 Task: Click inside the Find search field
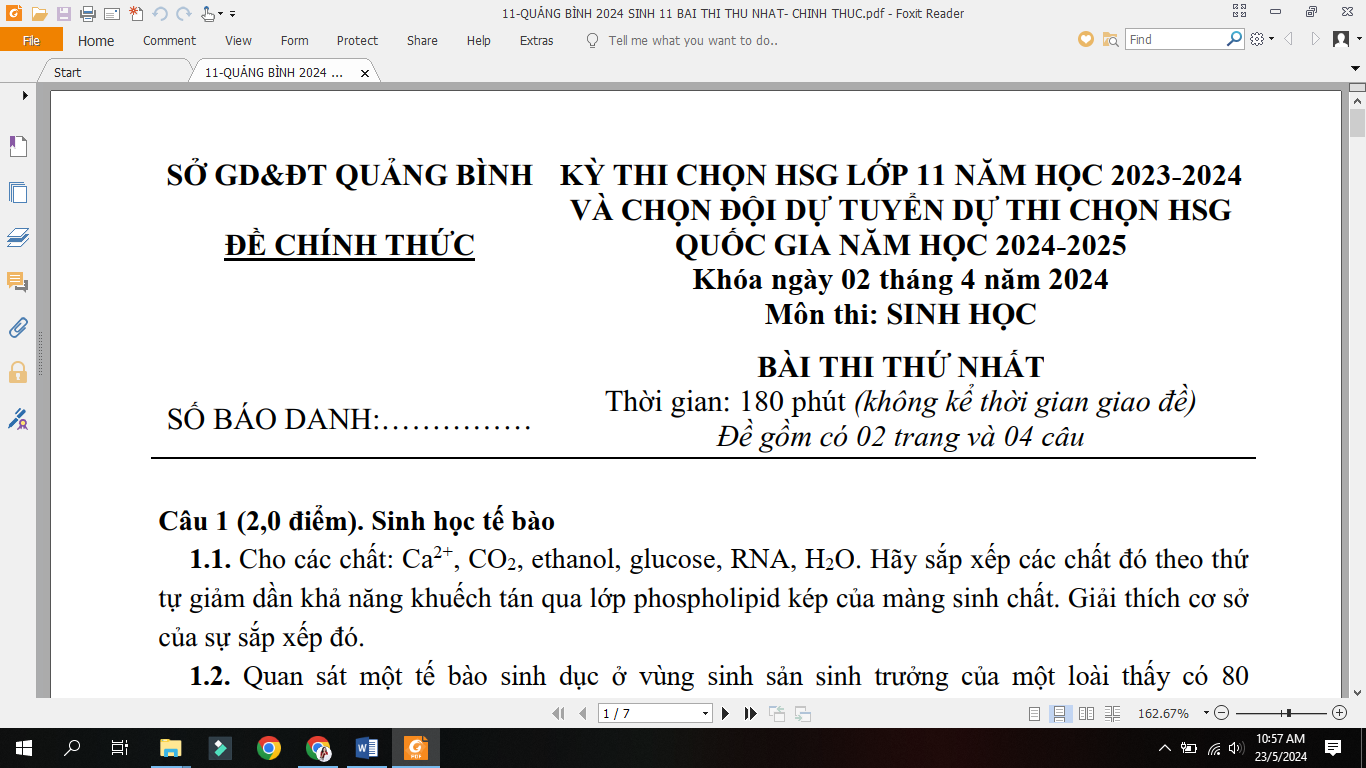pos(1175,39)
